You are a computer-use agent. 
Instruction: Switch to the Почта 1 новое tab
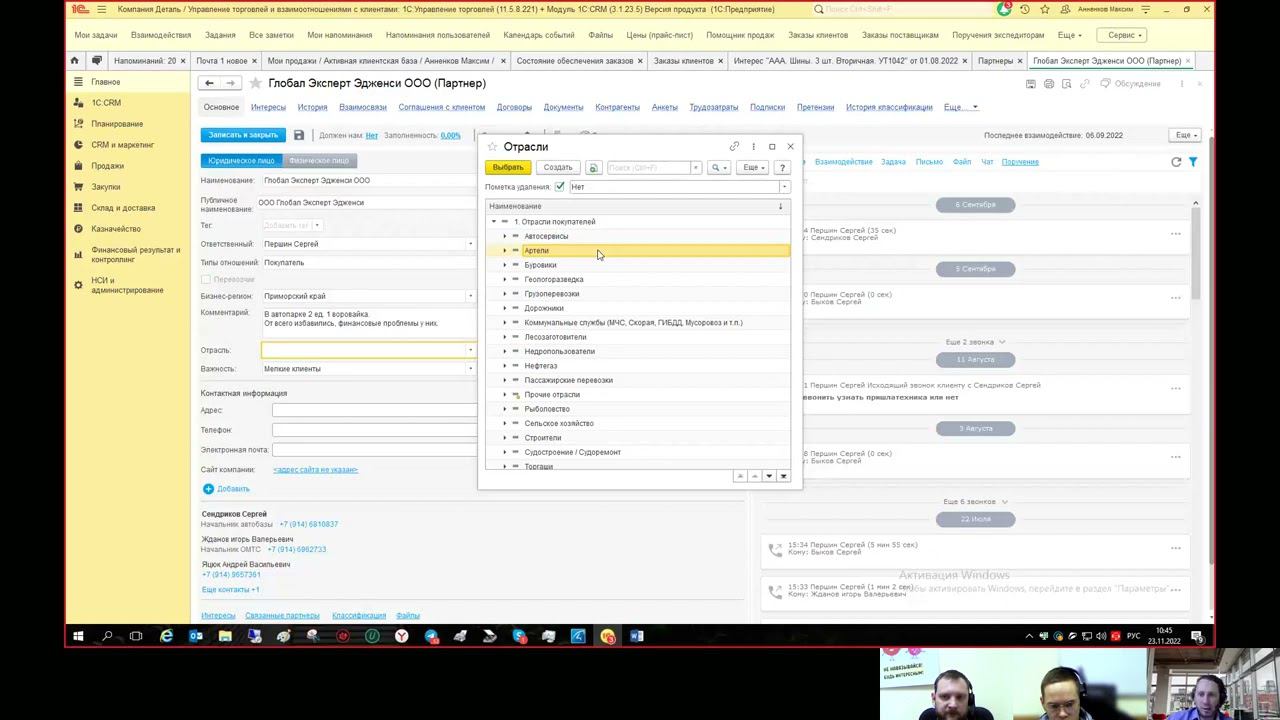coord(222,61)
